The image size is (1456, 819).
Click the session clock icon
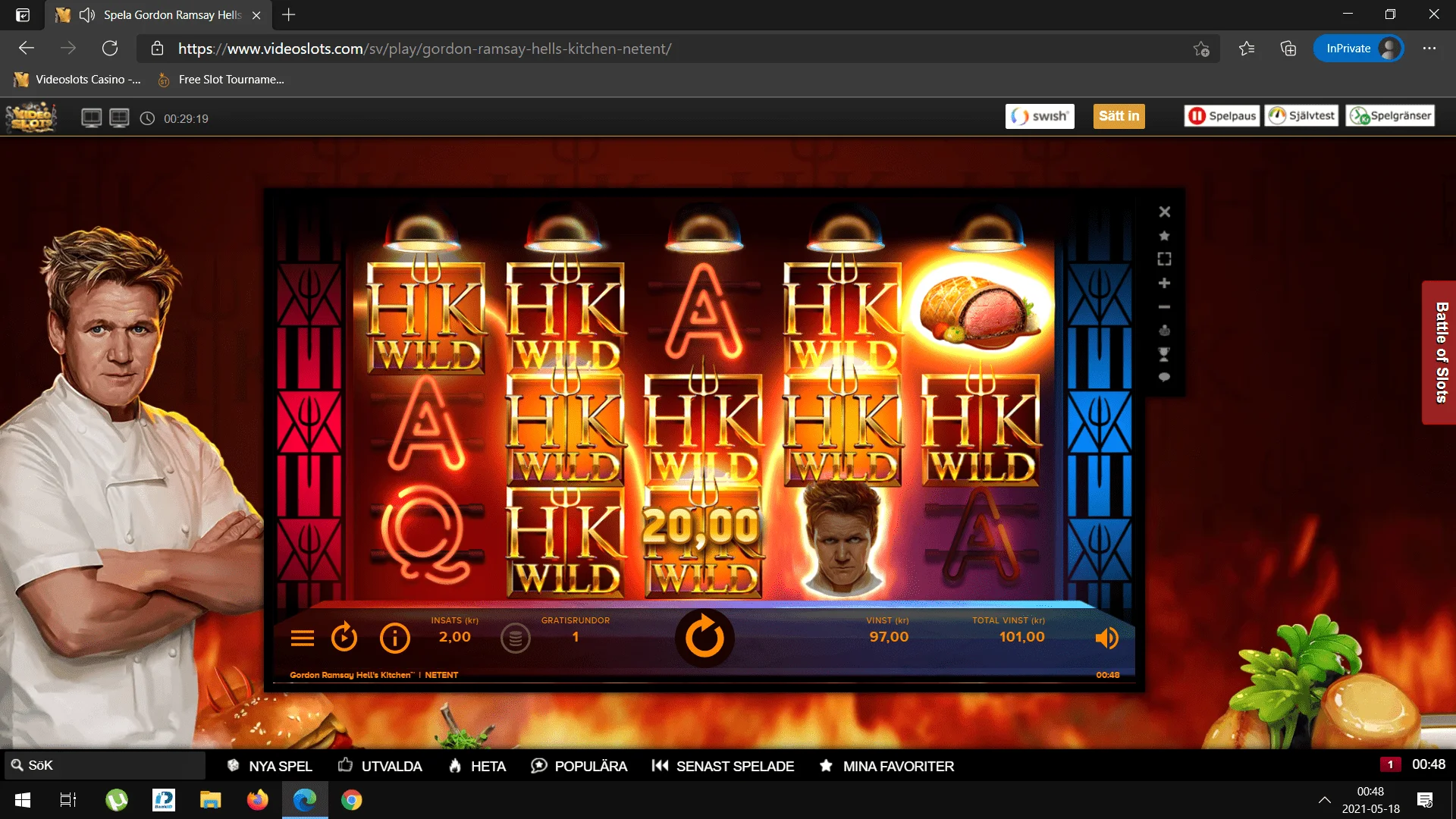[148, 118]
